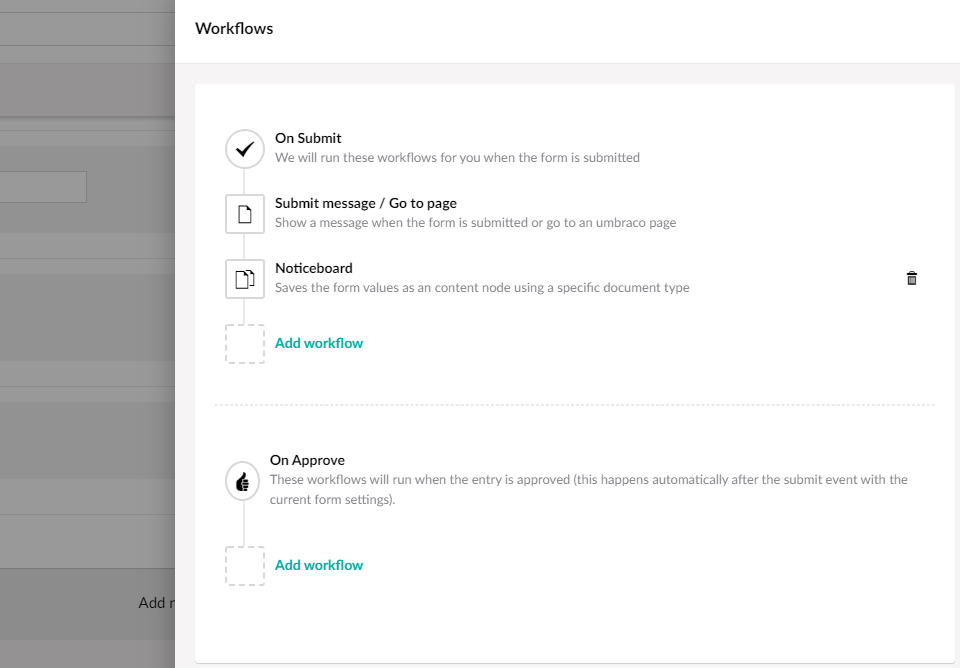Select the Submit message / Go to page document icon
Screen dimensions: 960x668
(x=244, y=213)
